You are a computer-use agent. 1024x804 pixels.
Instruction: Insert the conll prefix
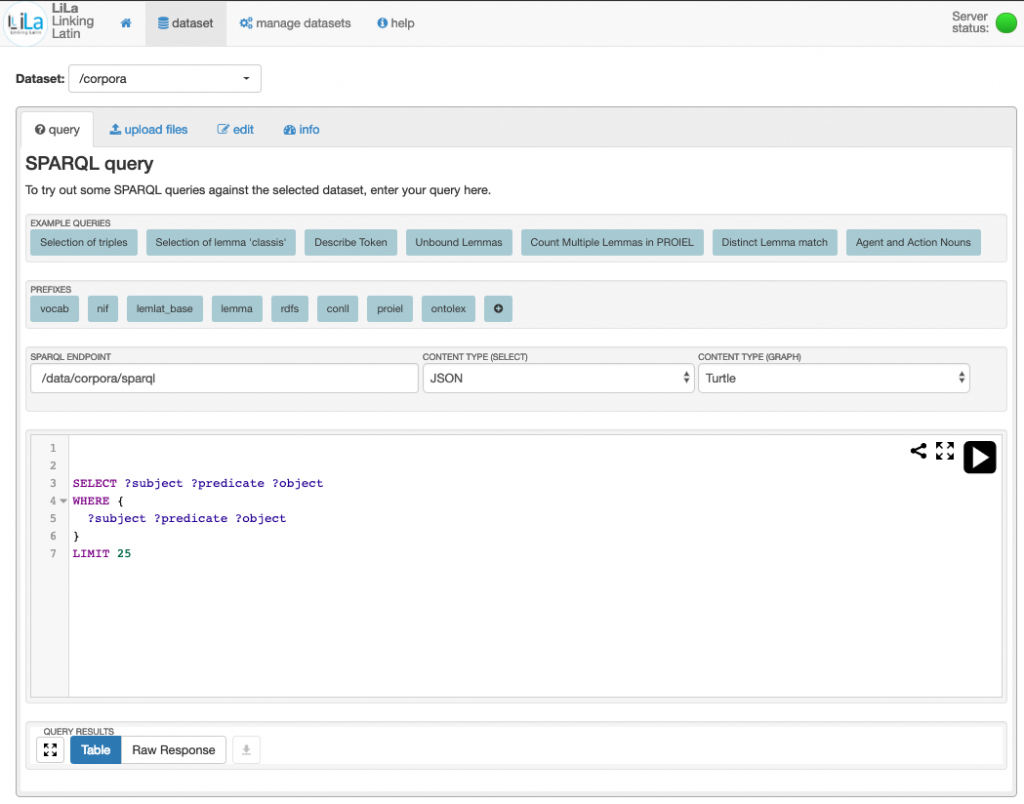click(338, 309)
